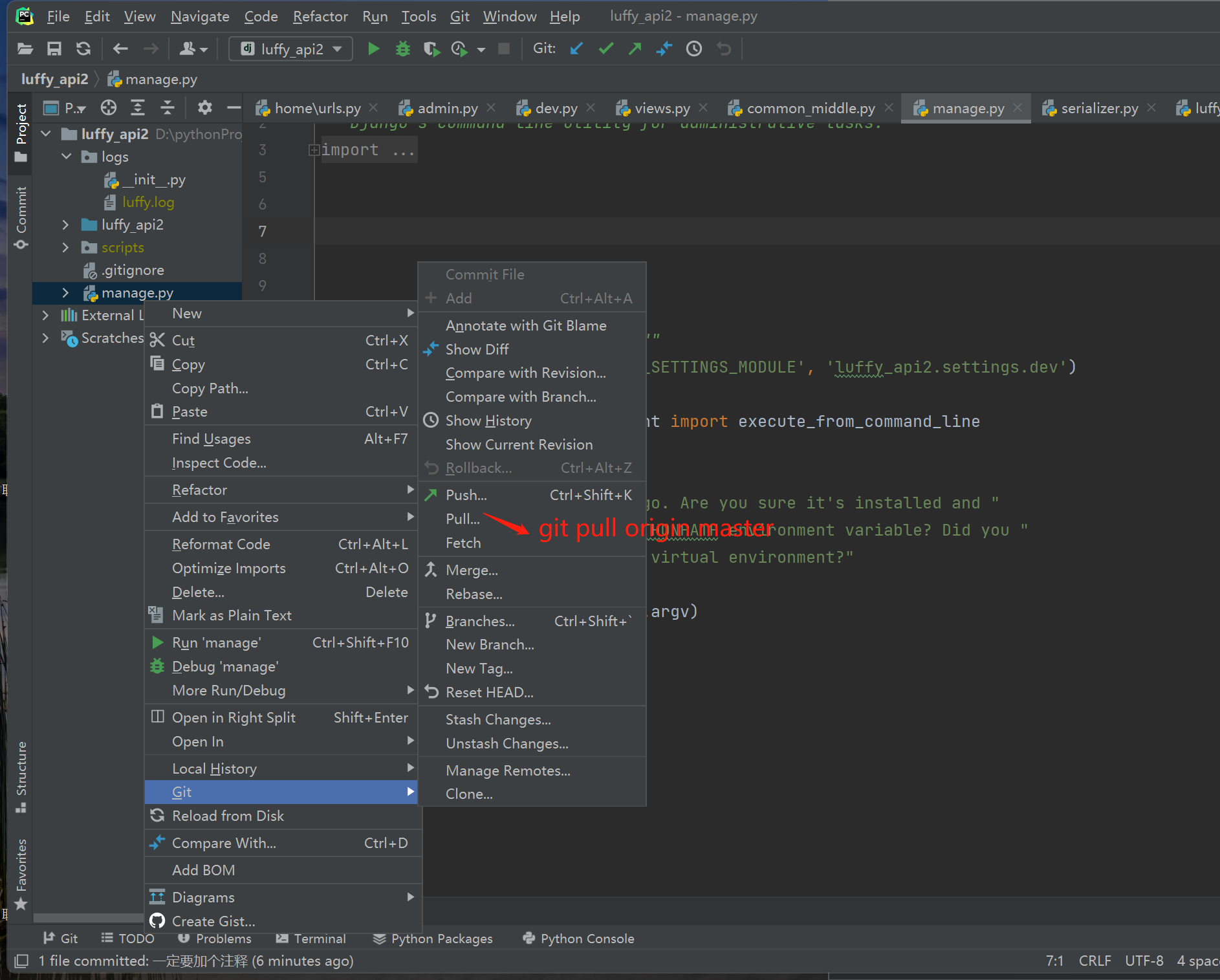Open Git Show History clock icon

(694, 49)
